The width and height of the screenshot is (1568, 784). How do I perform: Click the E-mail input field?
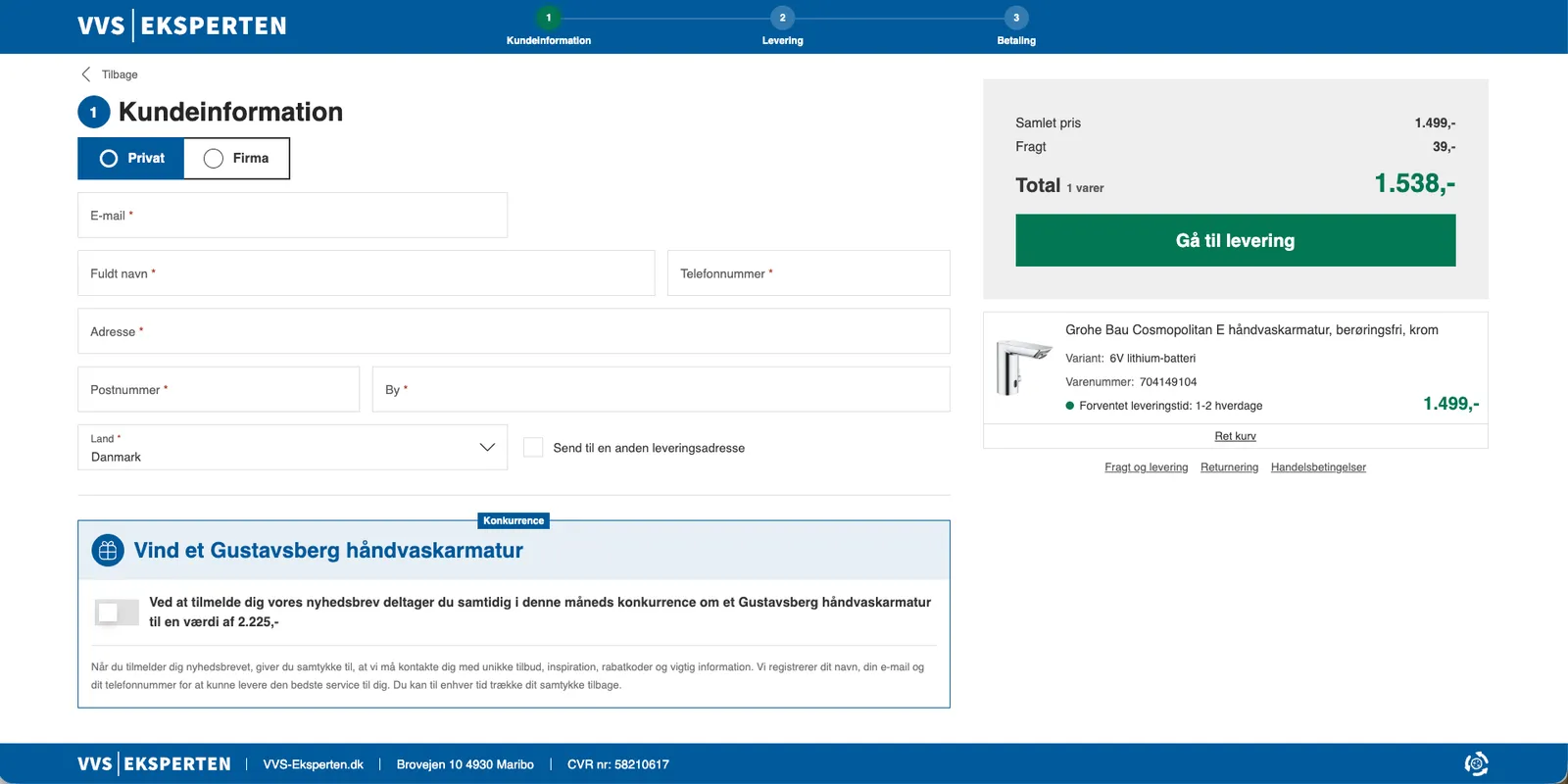tap(292, 215)
